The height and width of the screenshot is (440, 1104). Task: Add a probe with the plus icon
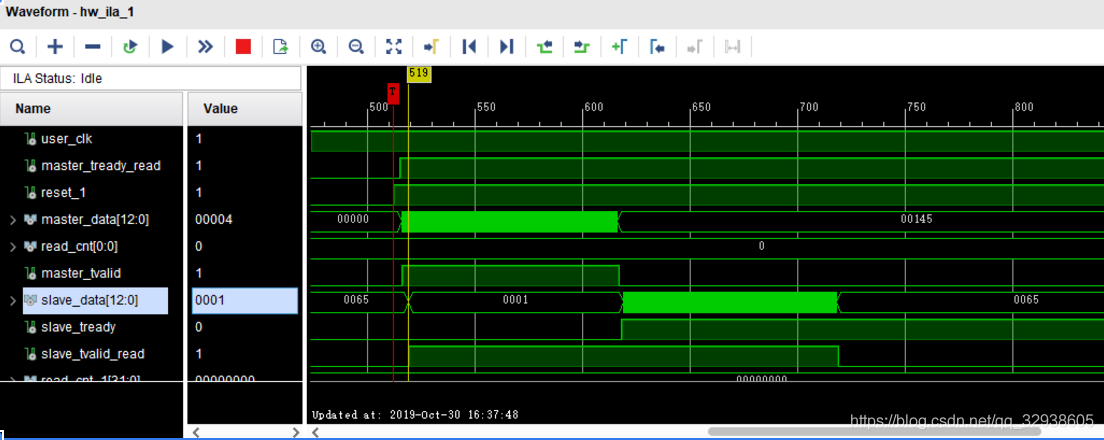click(55, 47)
